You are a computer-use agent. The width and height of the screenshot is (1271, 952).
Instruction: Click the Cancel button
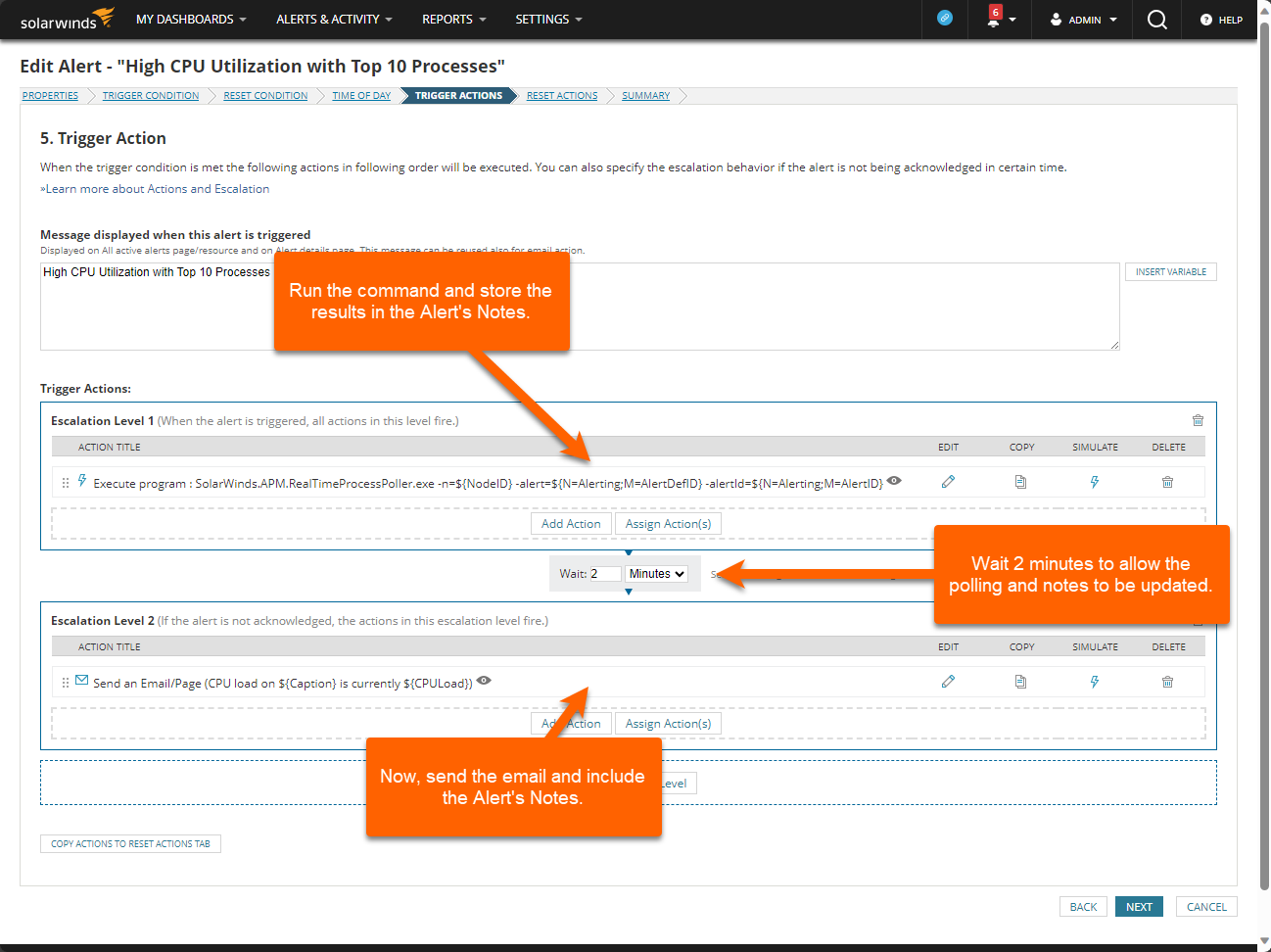[1206, 907]
